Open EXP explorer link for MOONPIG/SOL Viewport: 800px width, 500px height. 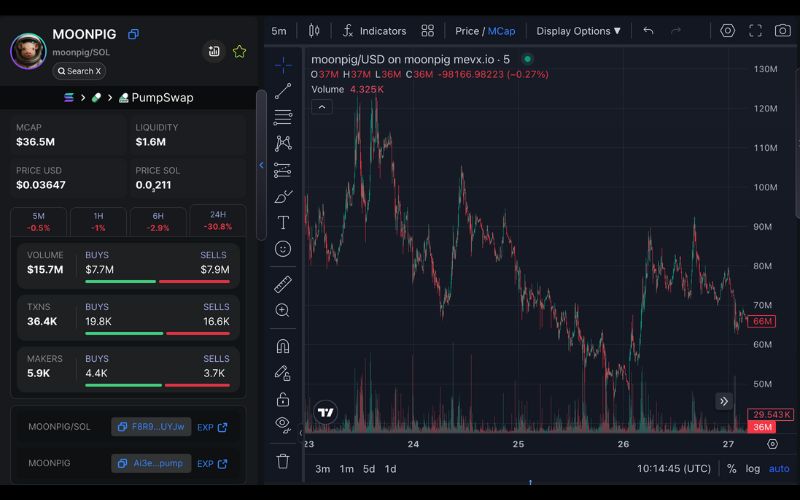click(212, 427)
